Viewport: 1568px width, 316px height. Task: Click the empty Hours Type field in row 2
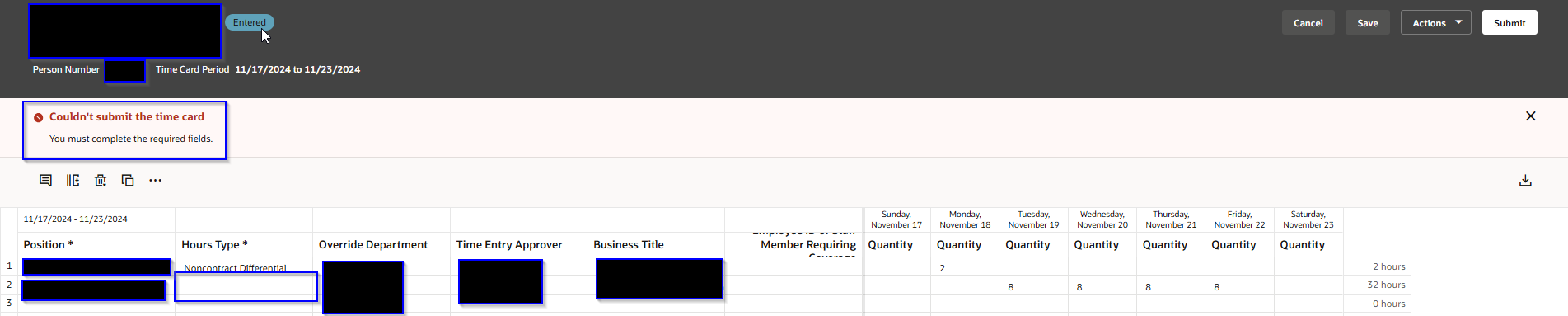click(246, 286)
